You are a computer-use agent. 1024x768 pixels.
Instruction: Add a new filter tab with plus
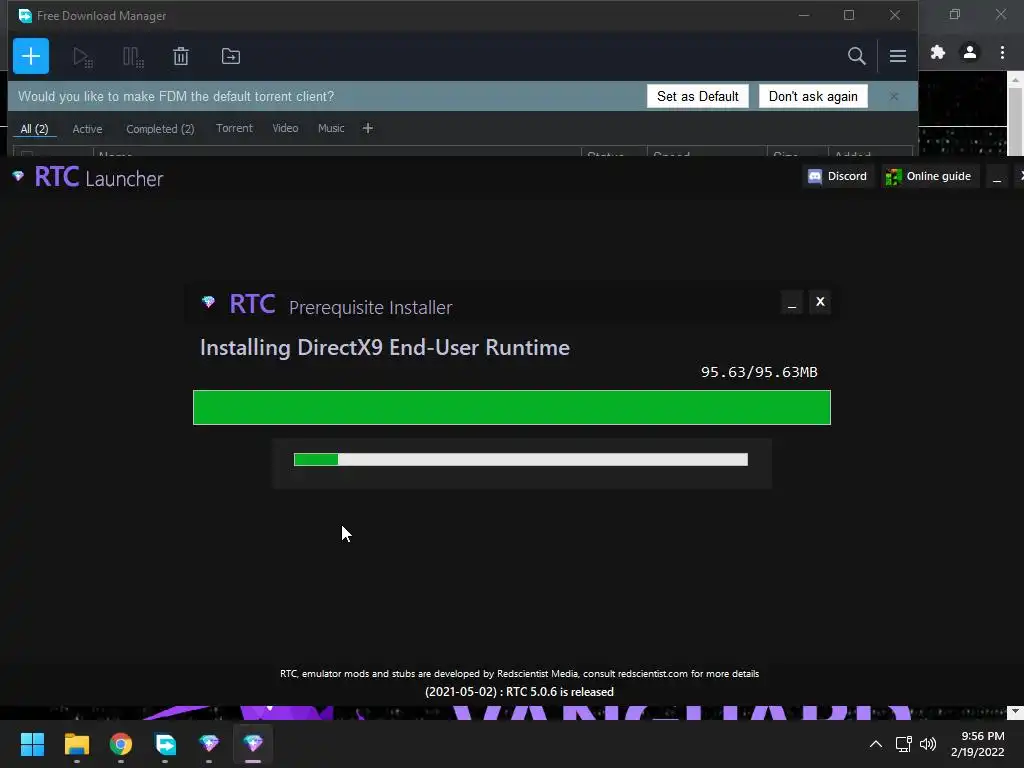click(368, 128)
